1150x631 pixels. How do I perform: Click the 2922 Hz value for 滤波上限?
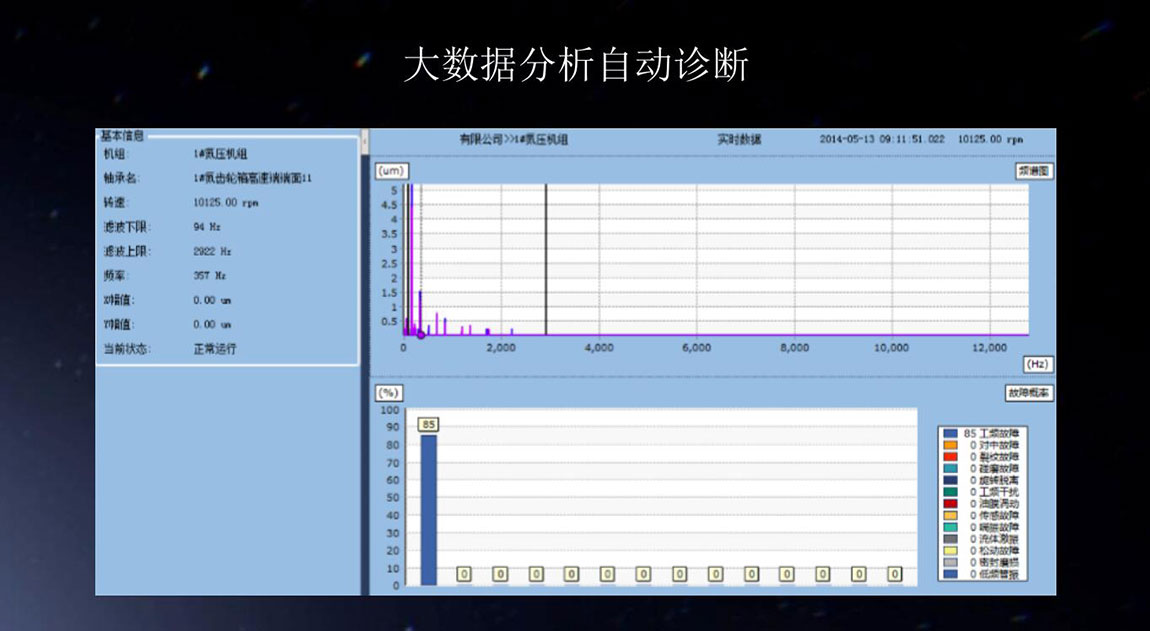(x=212, y=251)
